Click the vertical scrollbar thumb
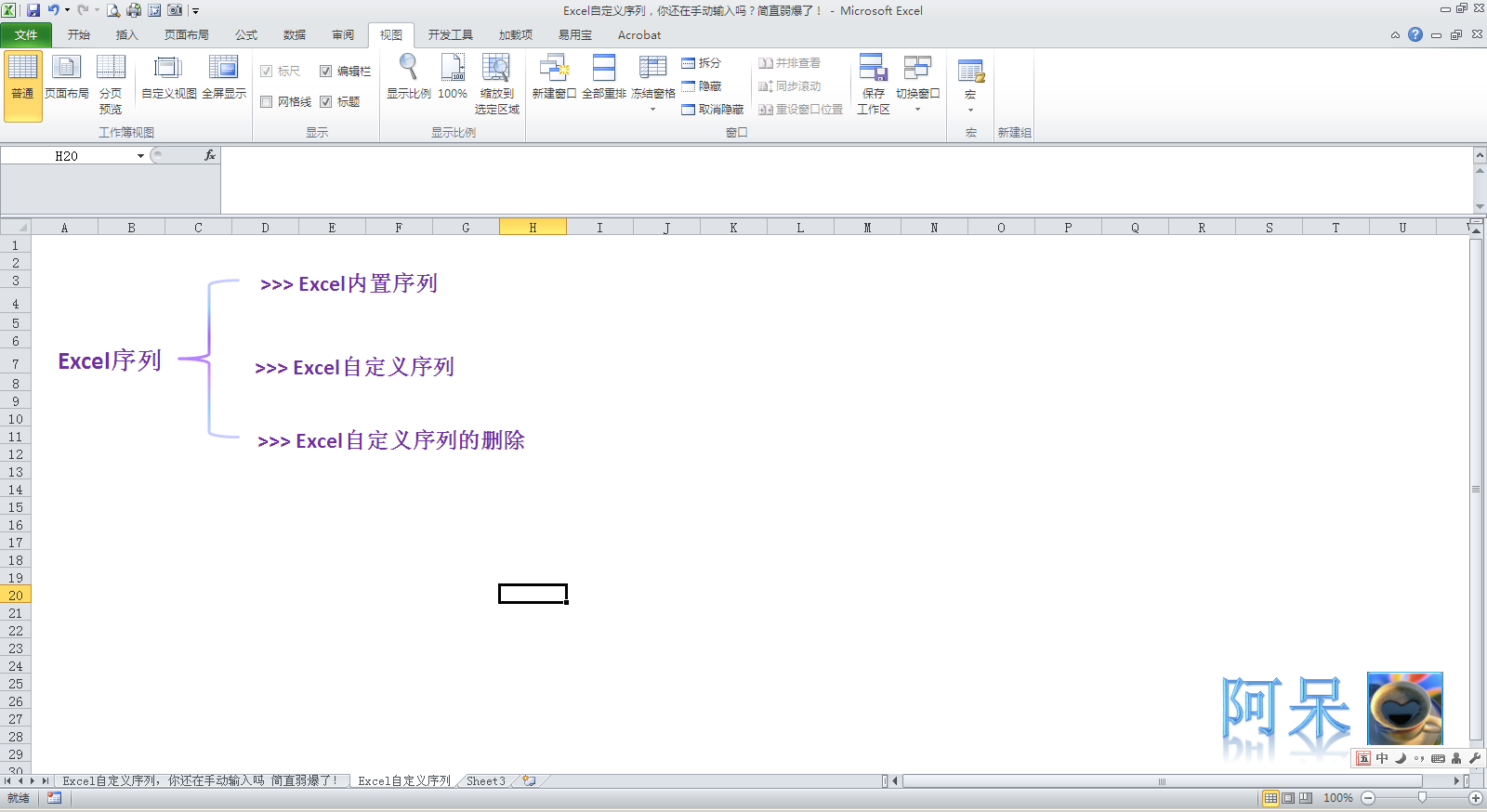 (x=1476, y=489)
